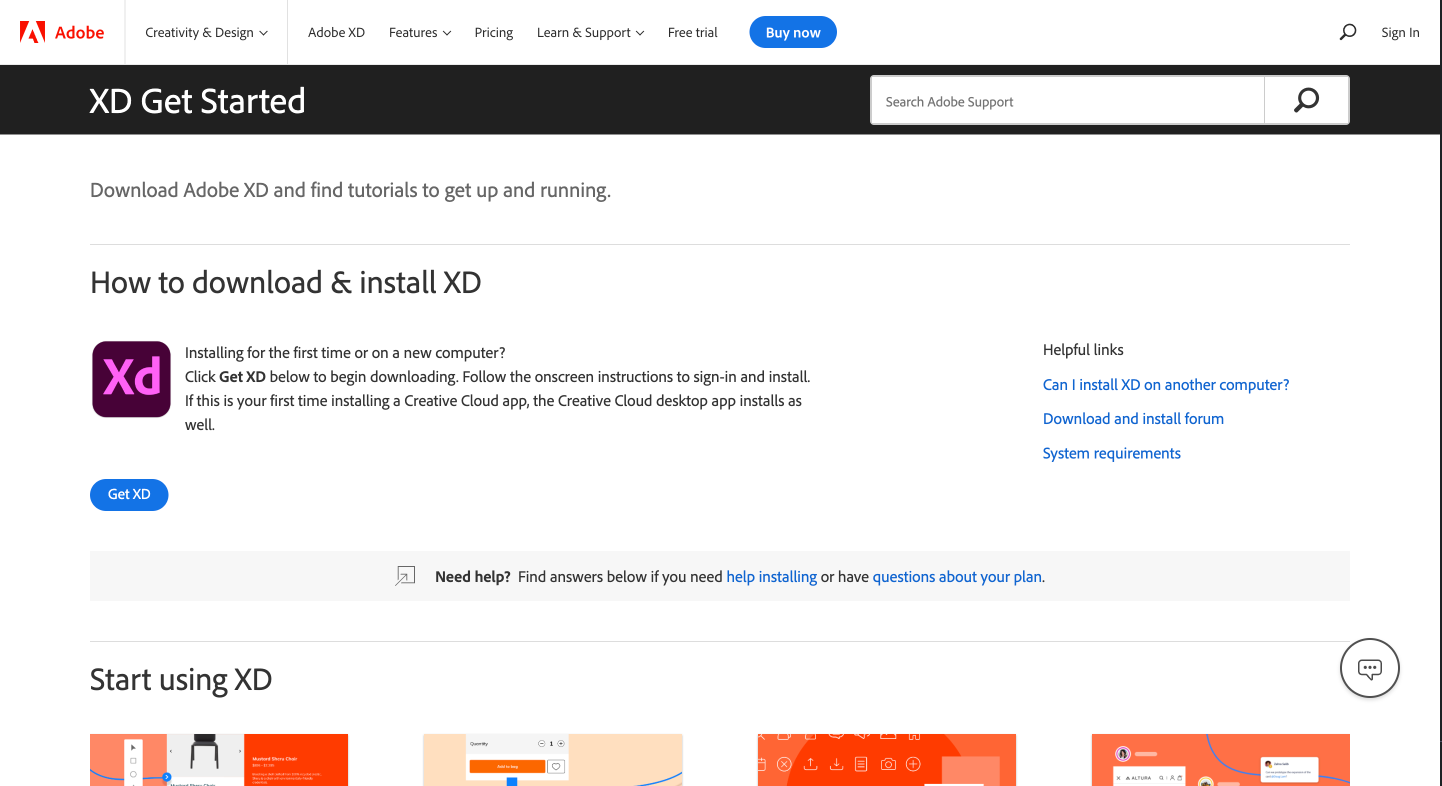1442x786 pixels.
Task: Click the Free trial menu item
Action: pyautogui.click(x=692, y=31)
